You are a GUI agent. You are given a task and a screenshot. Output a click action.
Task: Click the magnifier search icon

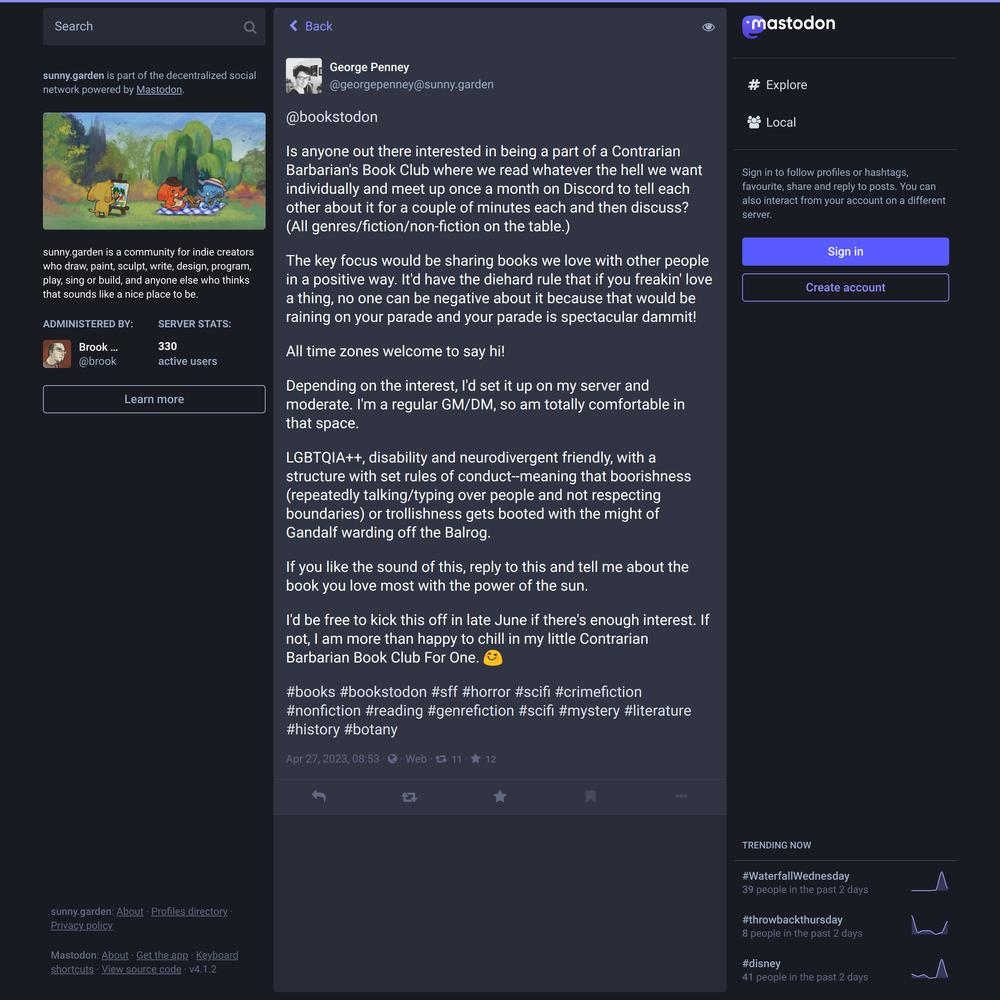pyautogui.click(x=250, y=27)
